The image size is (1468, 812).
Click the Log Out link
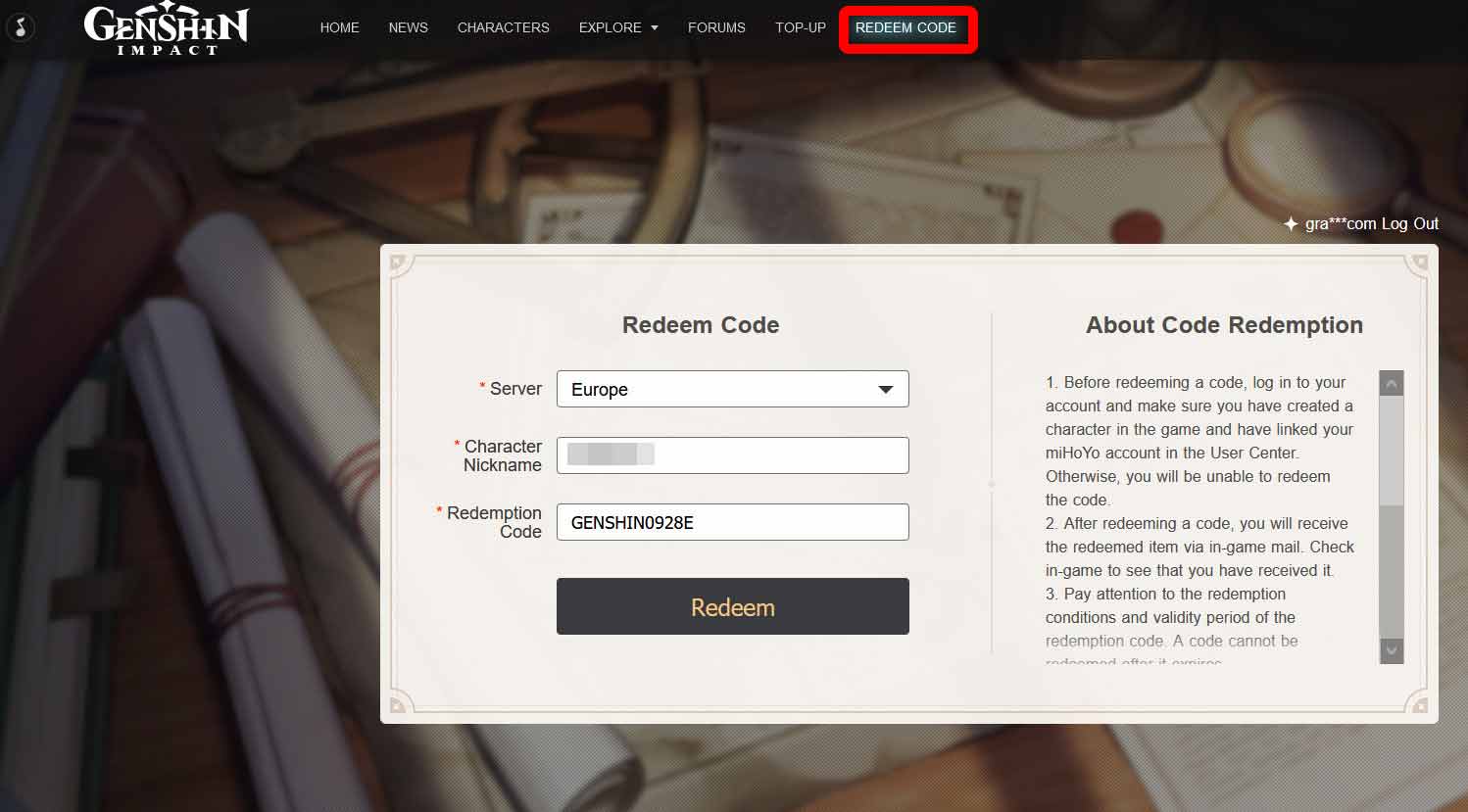click(1410, 223)
